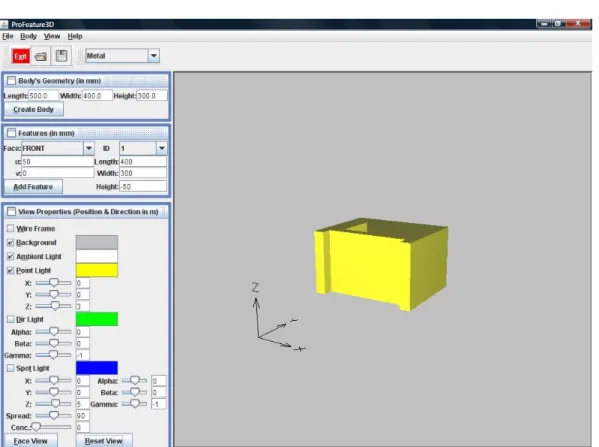
Task: Click the Point Light X slider
Action: [x=53, y=283]
